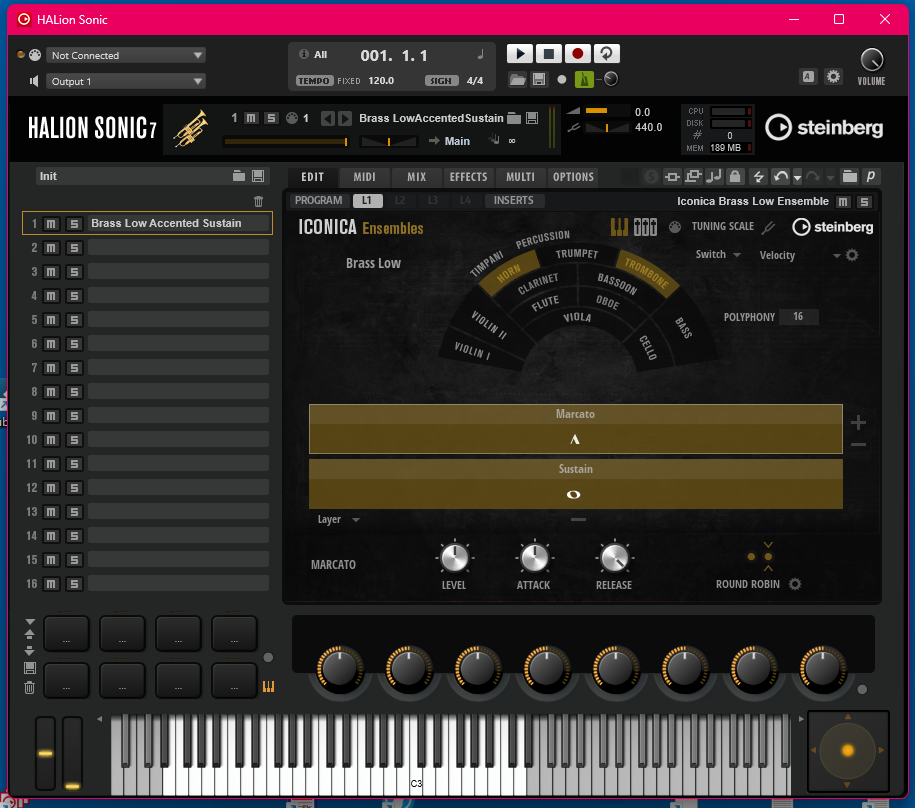The image size is (915, 808).
Task: Open the MULTI tab
Action: click(520, 177)
